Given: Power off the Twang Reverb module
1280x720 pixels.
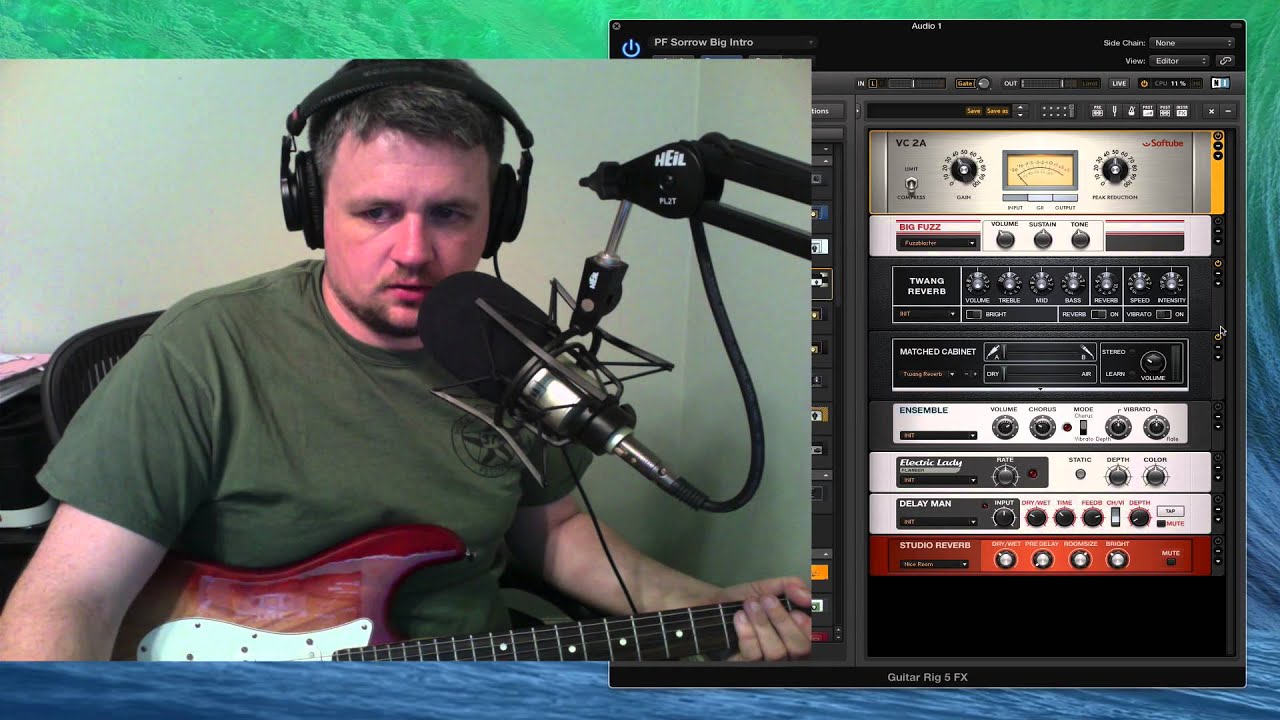Looking at the screenshot, I should pyautogui.click(x=1218, y=263).
